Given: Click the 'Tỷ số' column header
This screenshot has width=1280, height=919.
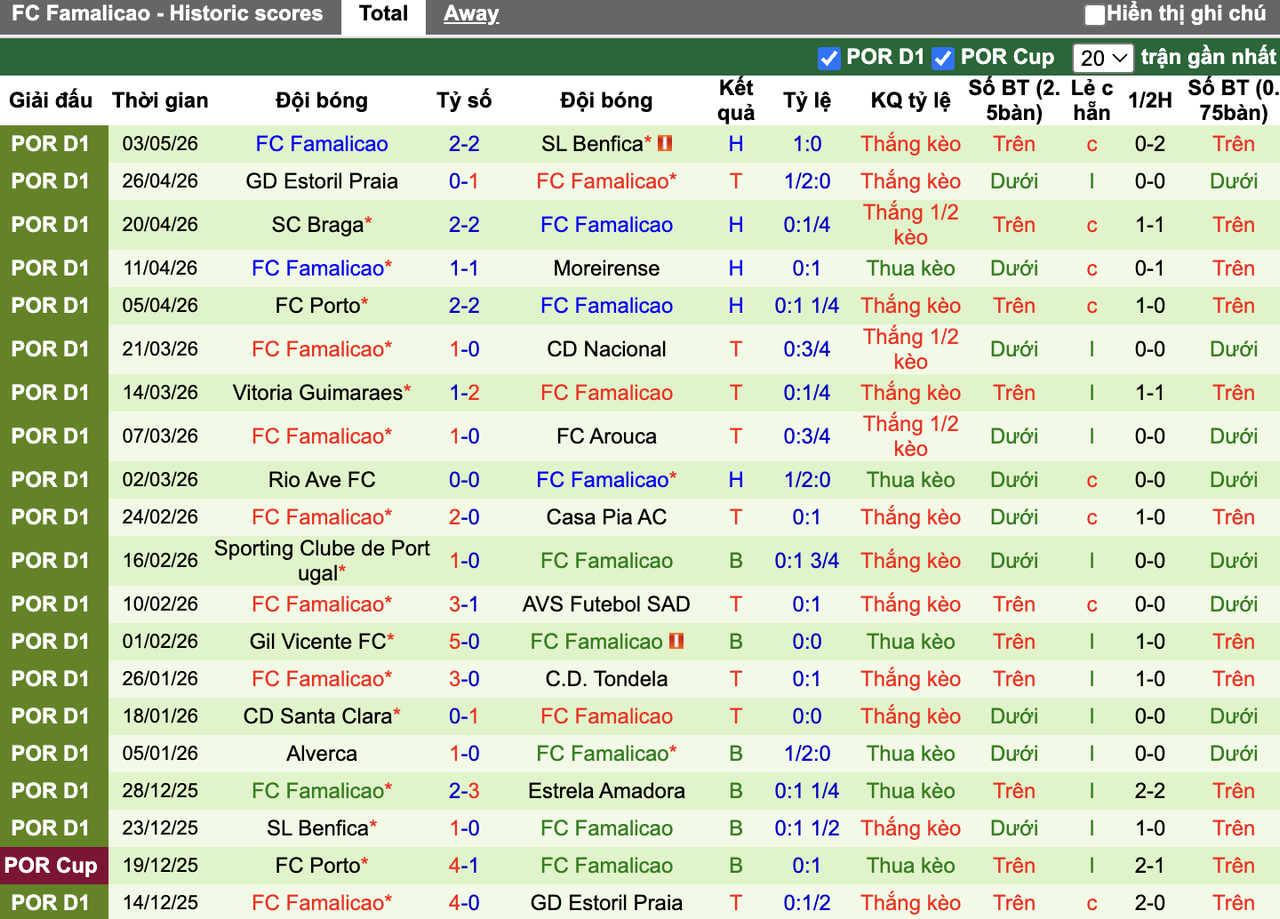Looking at the screenshot, I should (x=464, y=100).
